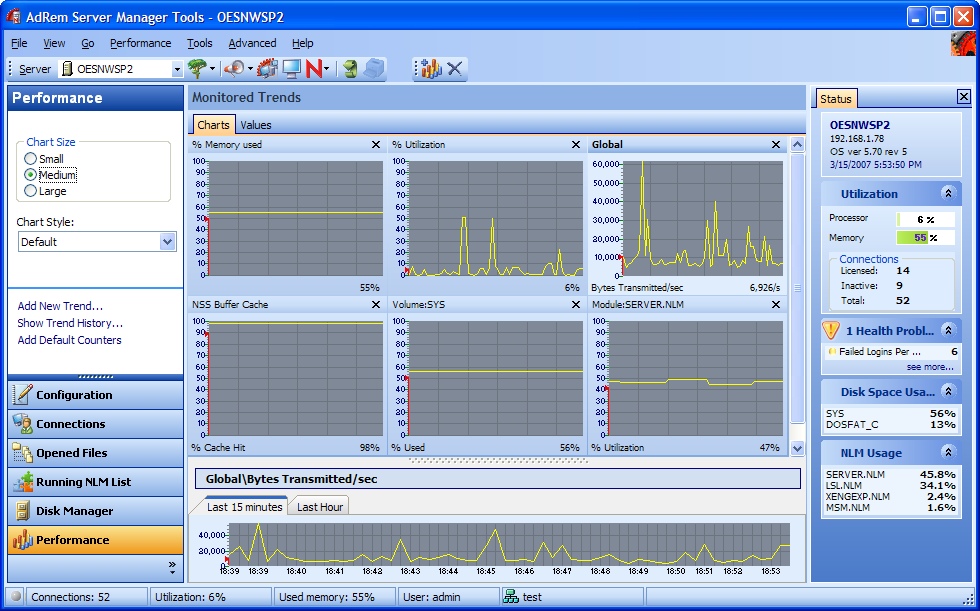Image resolution: width=980 pixels, height=611 pixels.
Task: Open the Performance navigation button
Action: point(96,540)
